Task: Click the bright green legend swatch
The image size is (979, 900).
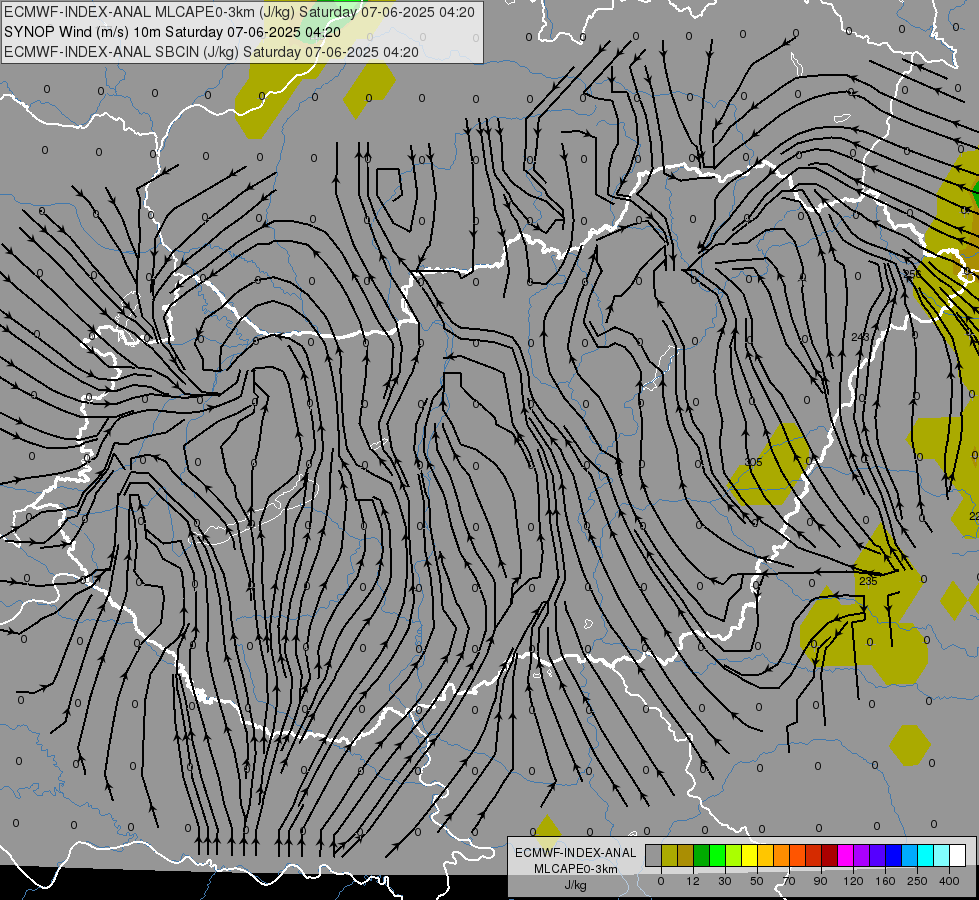Action: point(717,856)
